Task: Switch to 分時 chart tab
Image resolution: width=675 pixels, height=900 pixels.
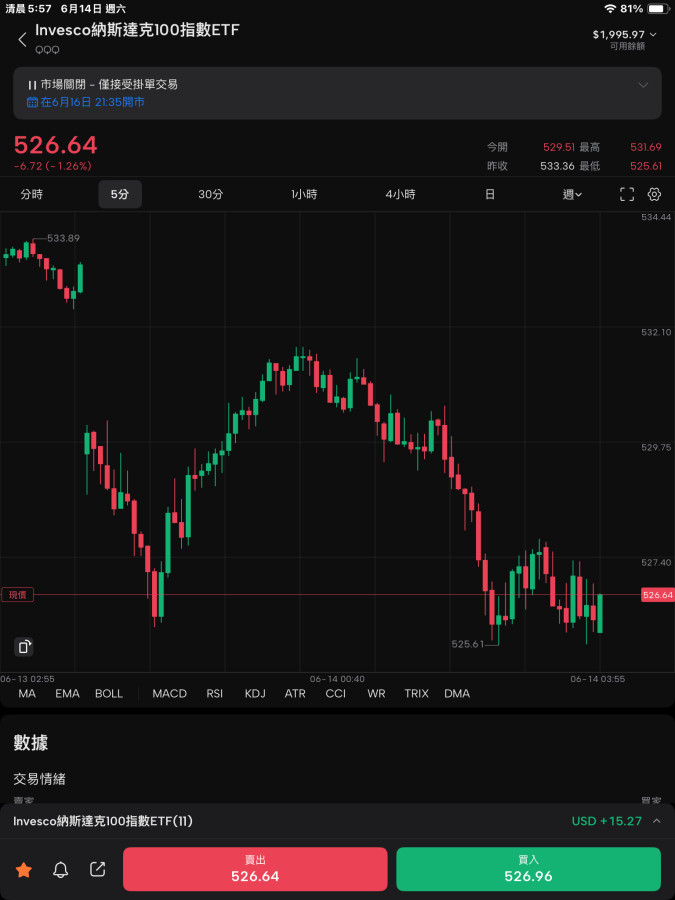Action: (32, 195)
